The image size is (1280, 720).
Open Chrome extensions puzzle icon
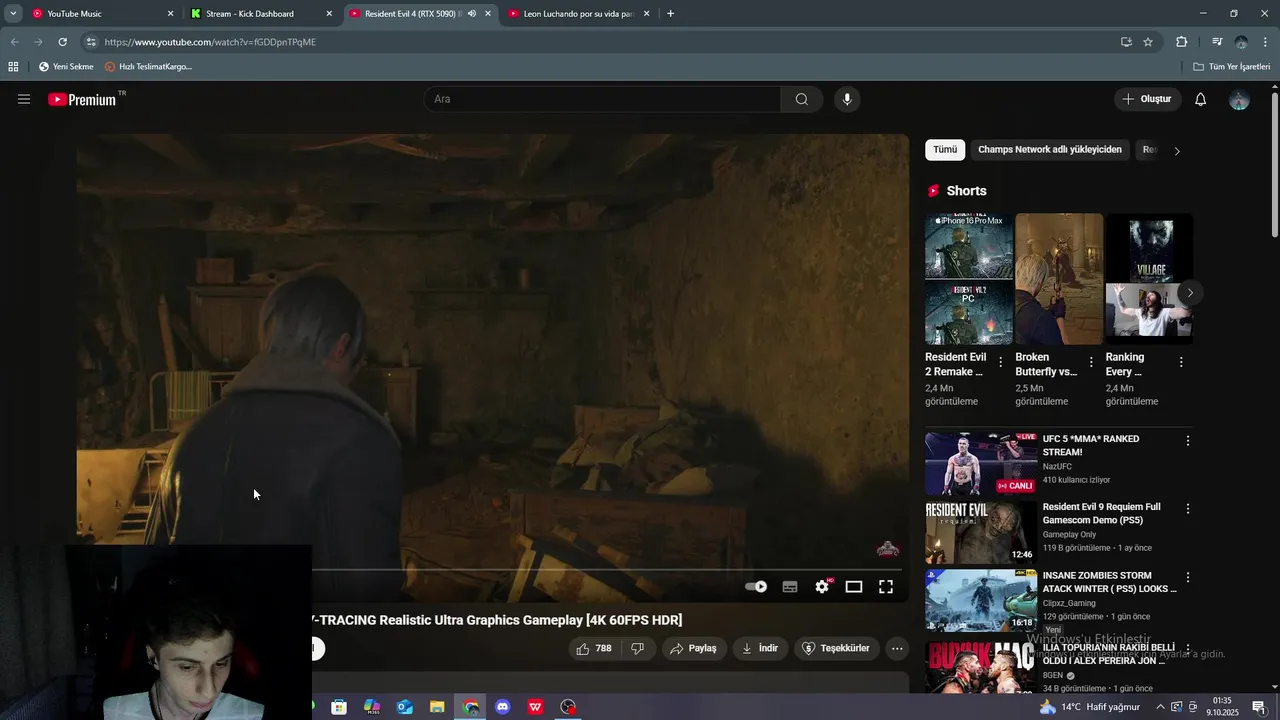click(x=1182, y=42)
